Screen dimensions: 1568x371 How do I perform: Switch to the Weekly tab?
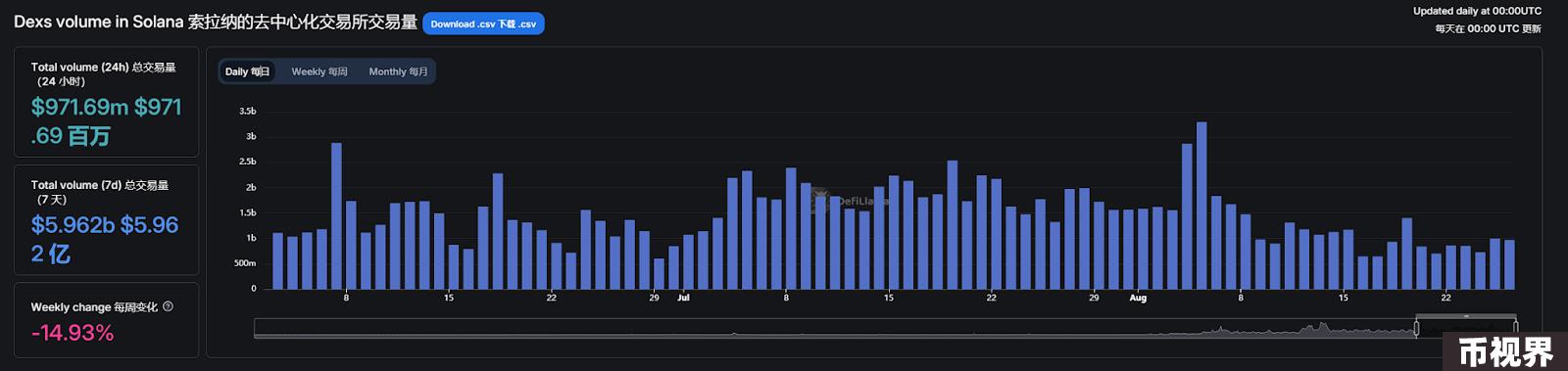(319, 71)
